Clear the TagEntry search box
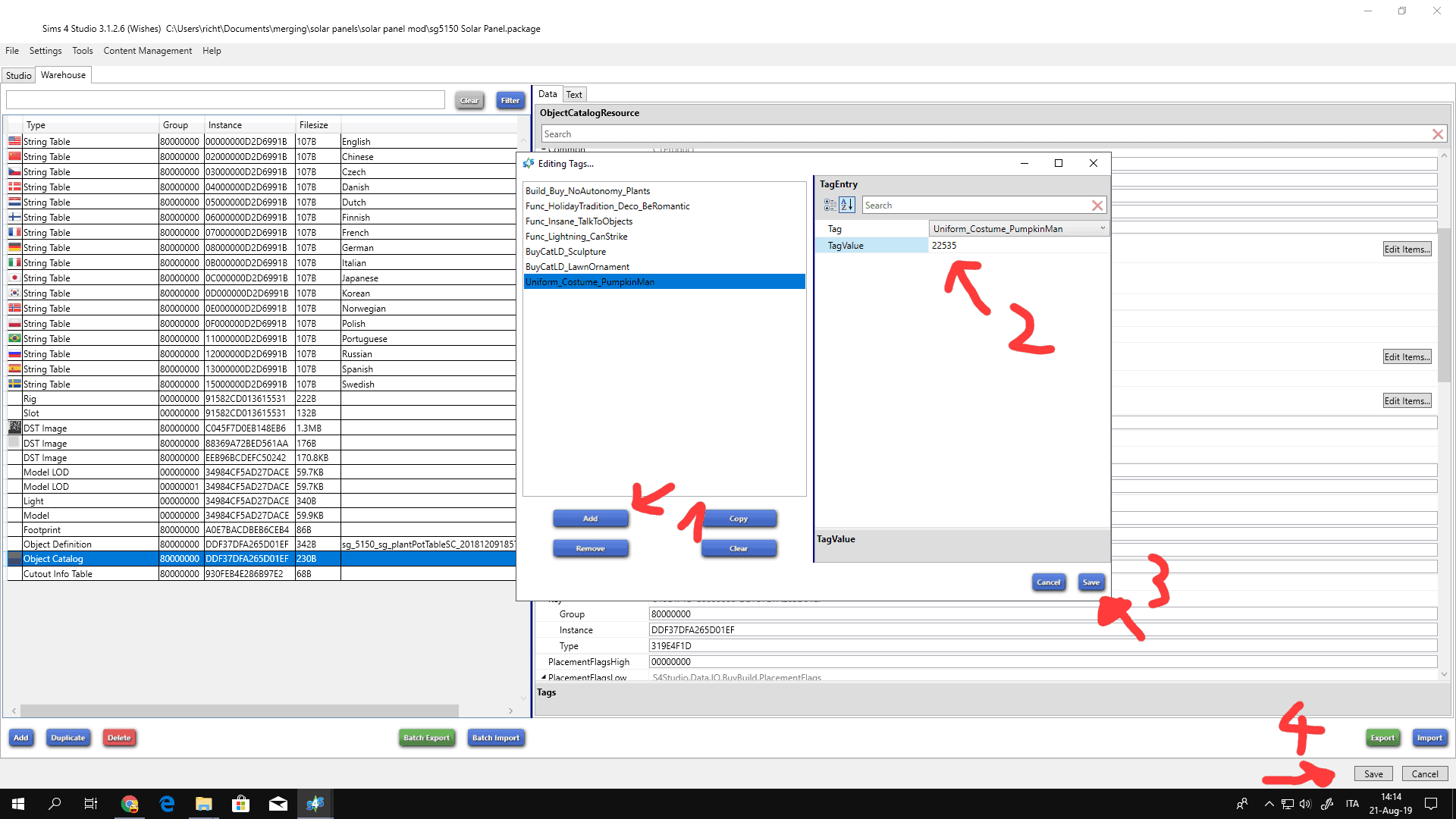1456x819 pixels. coord(1097,206)
